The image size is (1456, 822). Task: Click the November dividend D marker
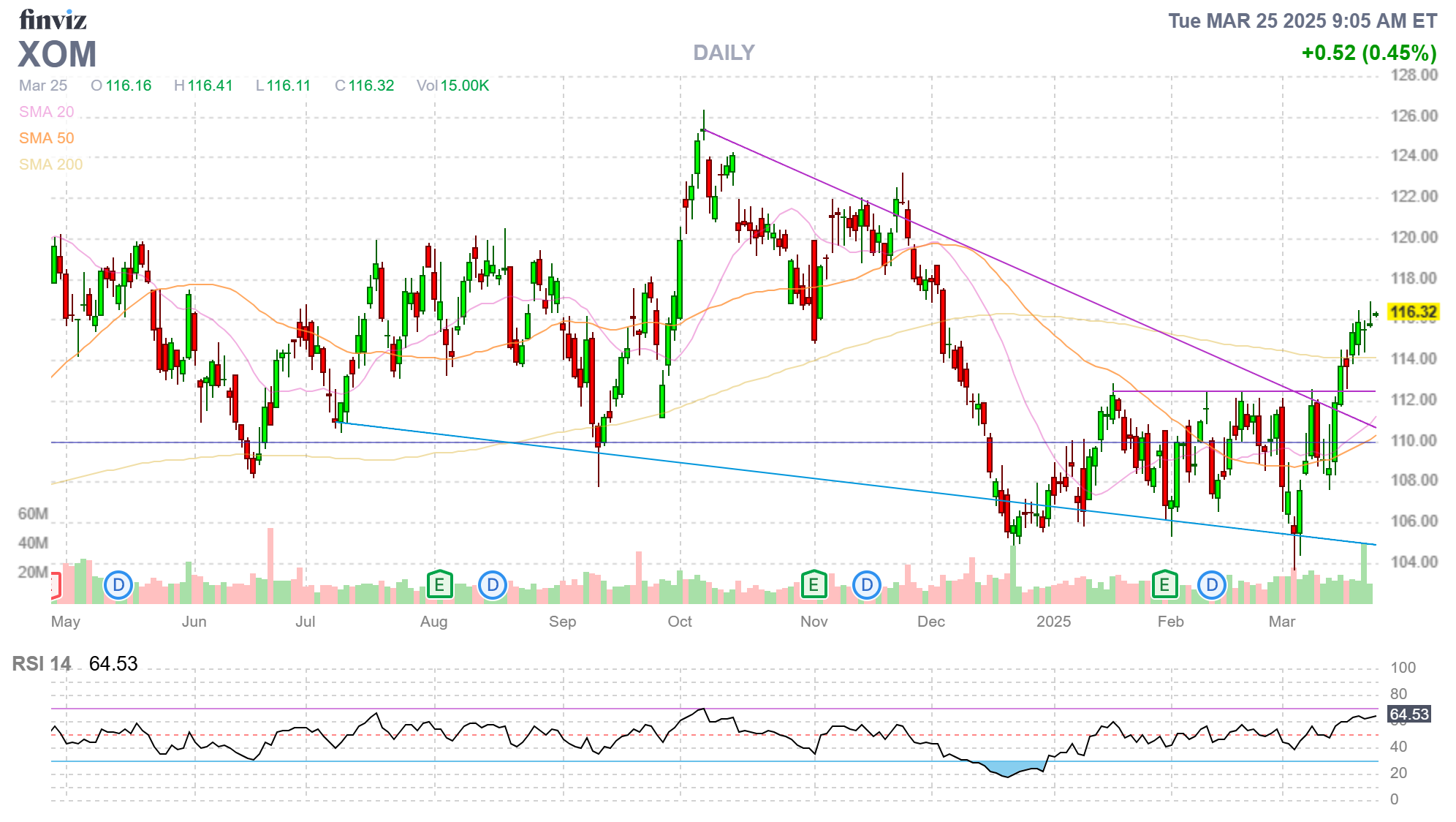(867, 585)
